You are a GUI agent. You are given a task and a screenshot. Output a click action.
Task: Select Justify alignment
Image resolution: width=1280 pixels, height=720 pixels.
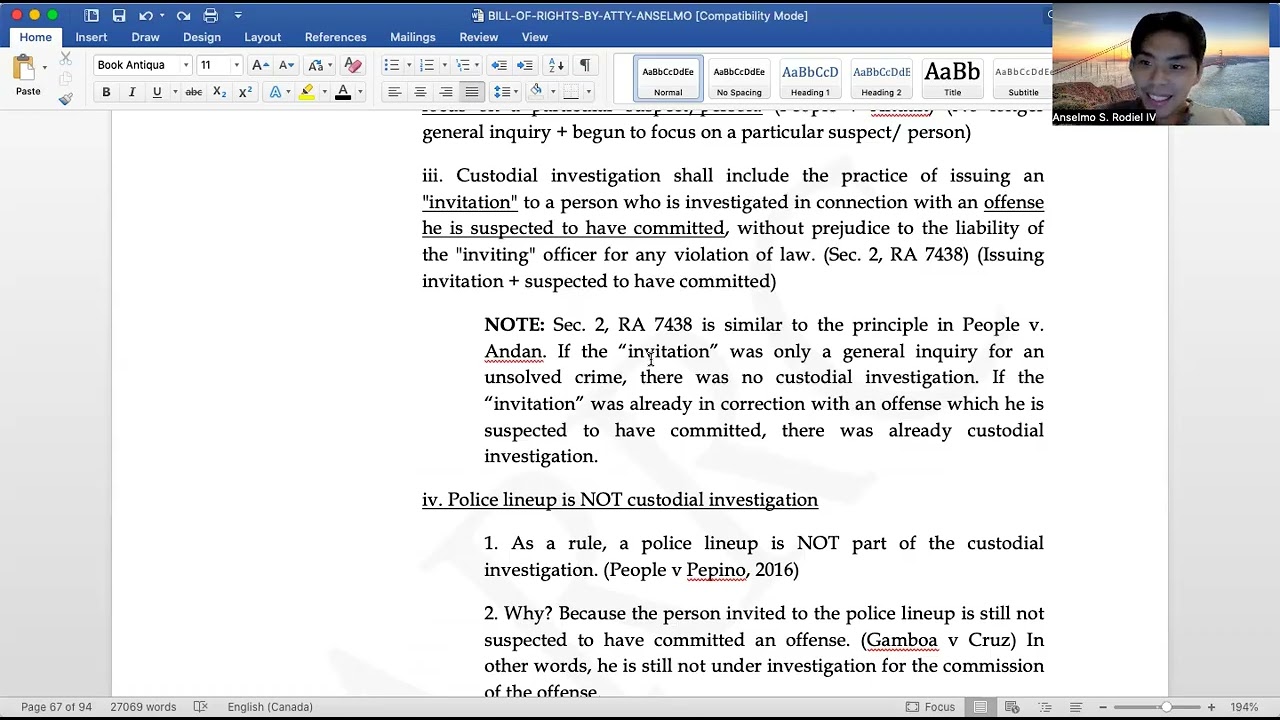[472, 92]
